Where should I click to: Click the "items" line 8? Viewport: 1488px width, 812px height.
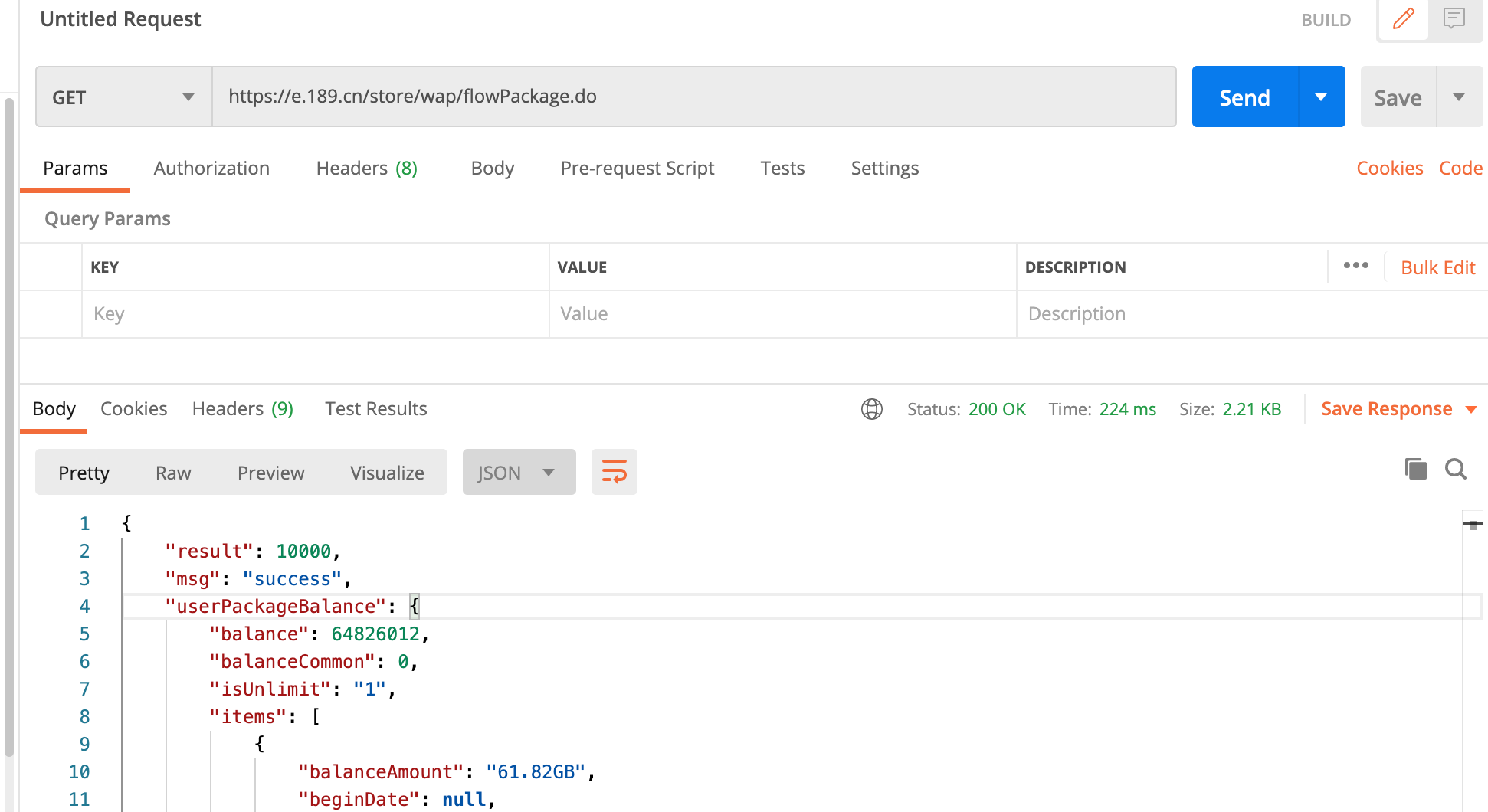pyautogui.click(x=265, y=717)
